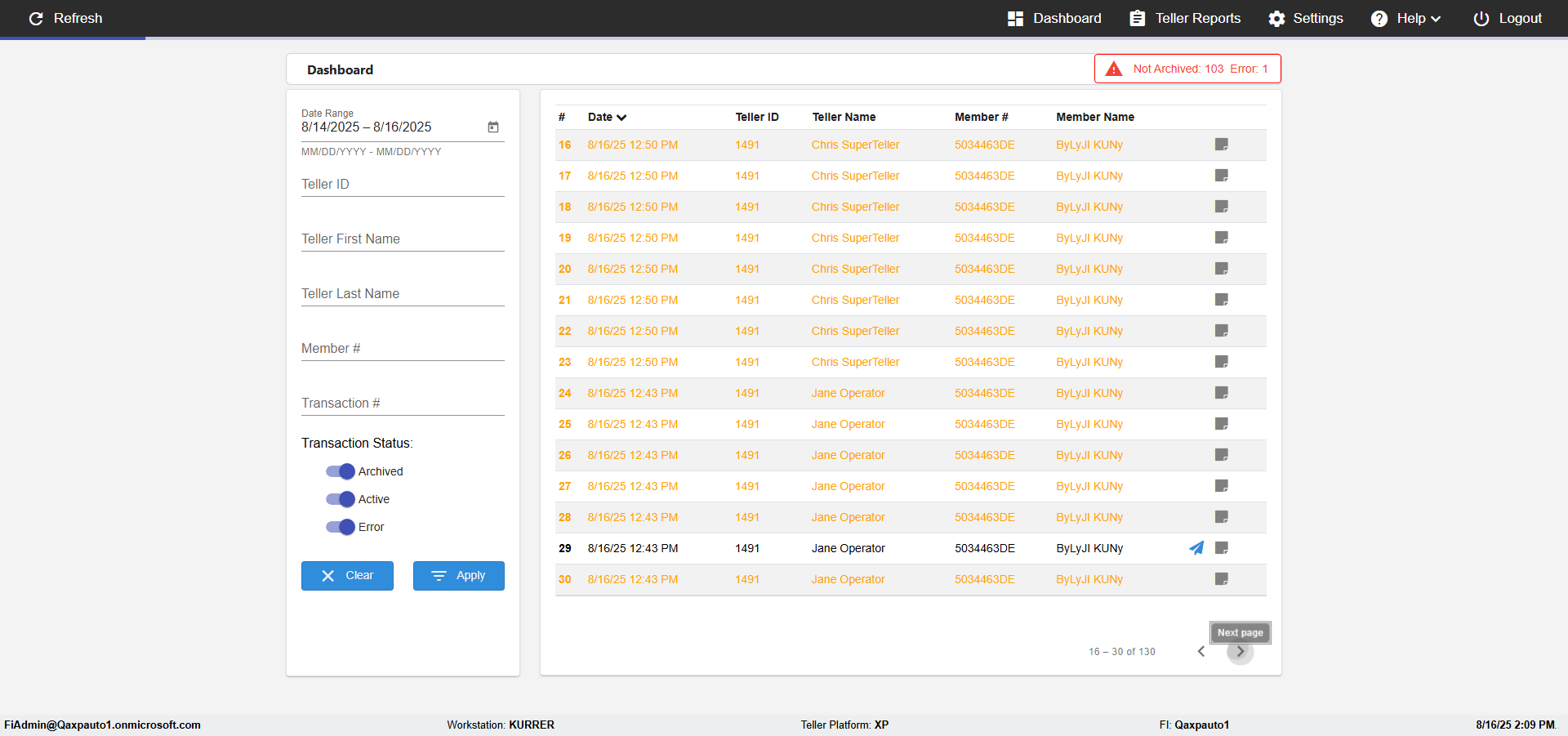Log out using the Logout button
The height and width of the screenshot is (736, 1568).
click(x=1508, y=19)
